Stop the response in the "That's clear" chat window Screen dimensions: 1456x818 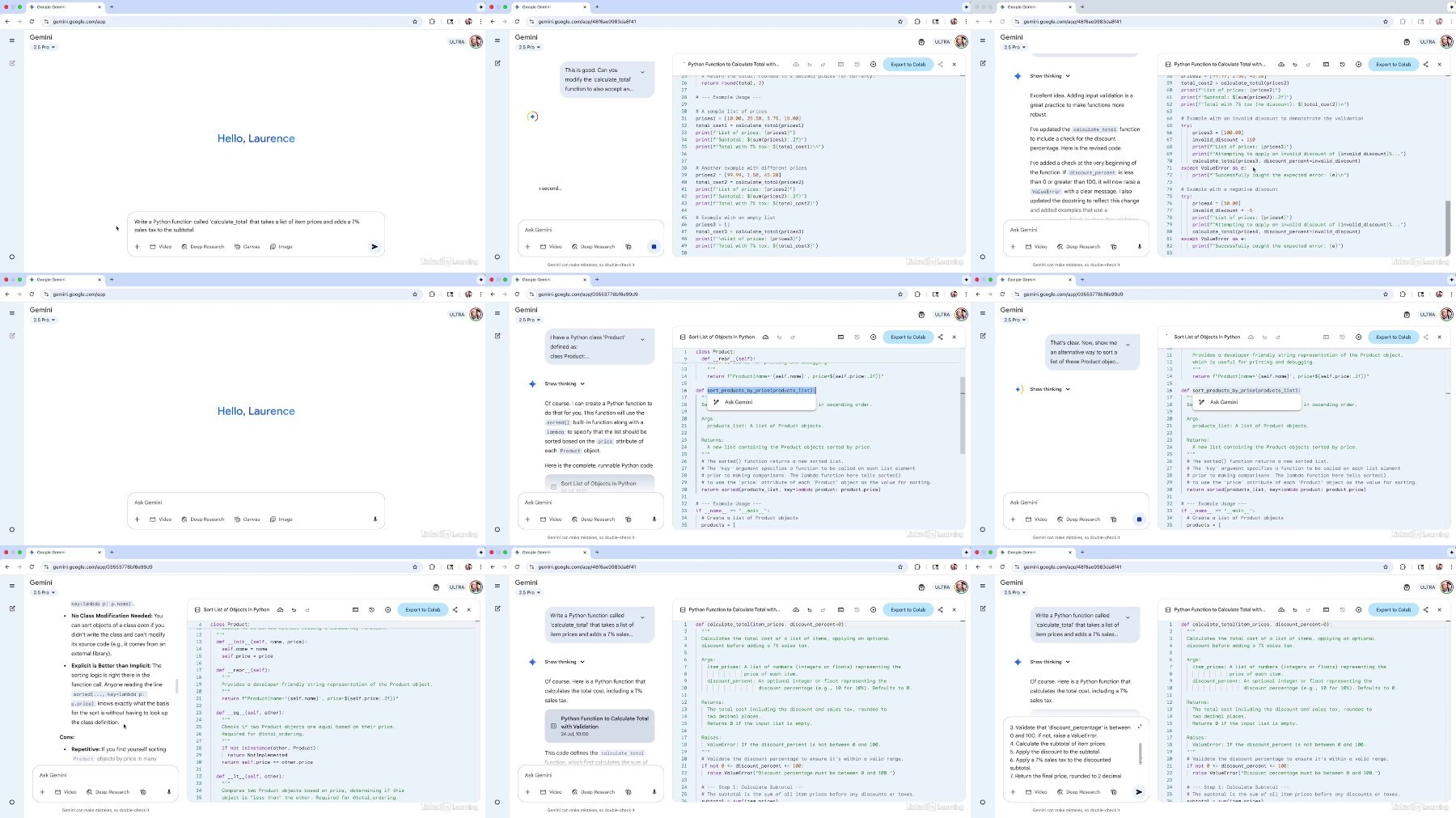(1139, 519)
